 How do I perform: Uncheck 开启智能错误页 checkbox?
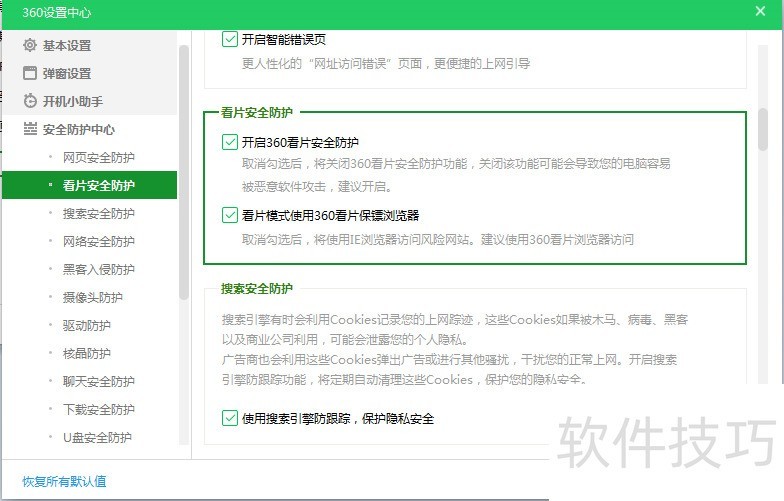[x=230, y=39]
